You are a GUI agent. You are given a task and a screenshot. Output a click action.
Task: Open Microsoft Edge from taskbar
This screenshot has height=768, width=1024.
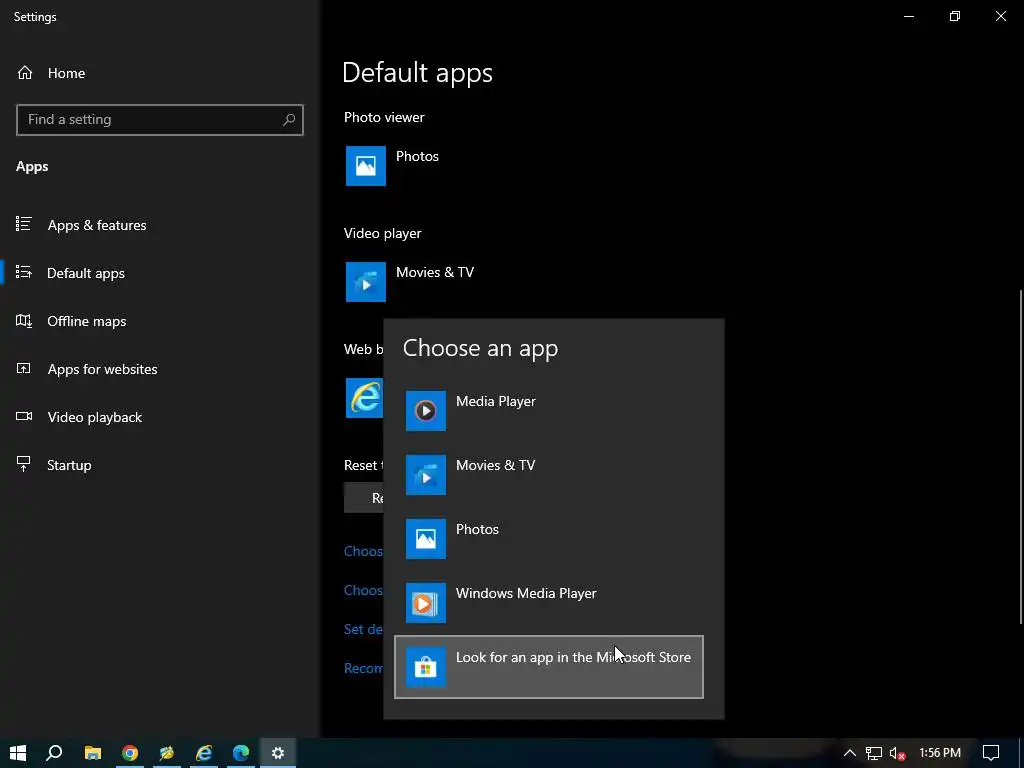click(241, 753)
